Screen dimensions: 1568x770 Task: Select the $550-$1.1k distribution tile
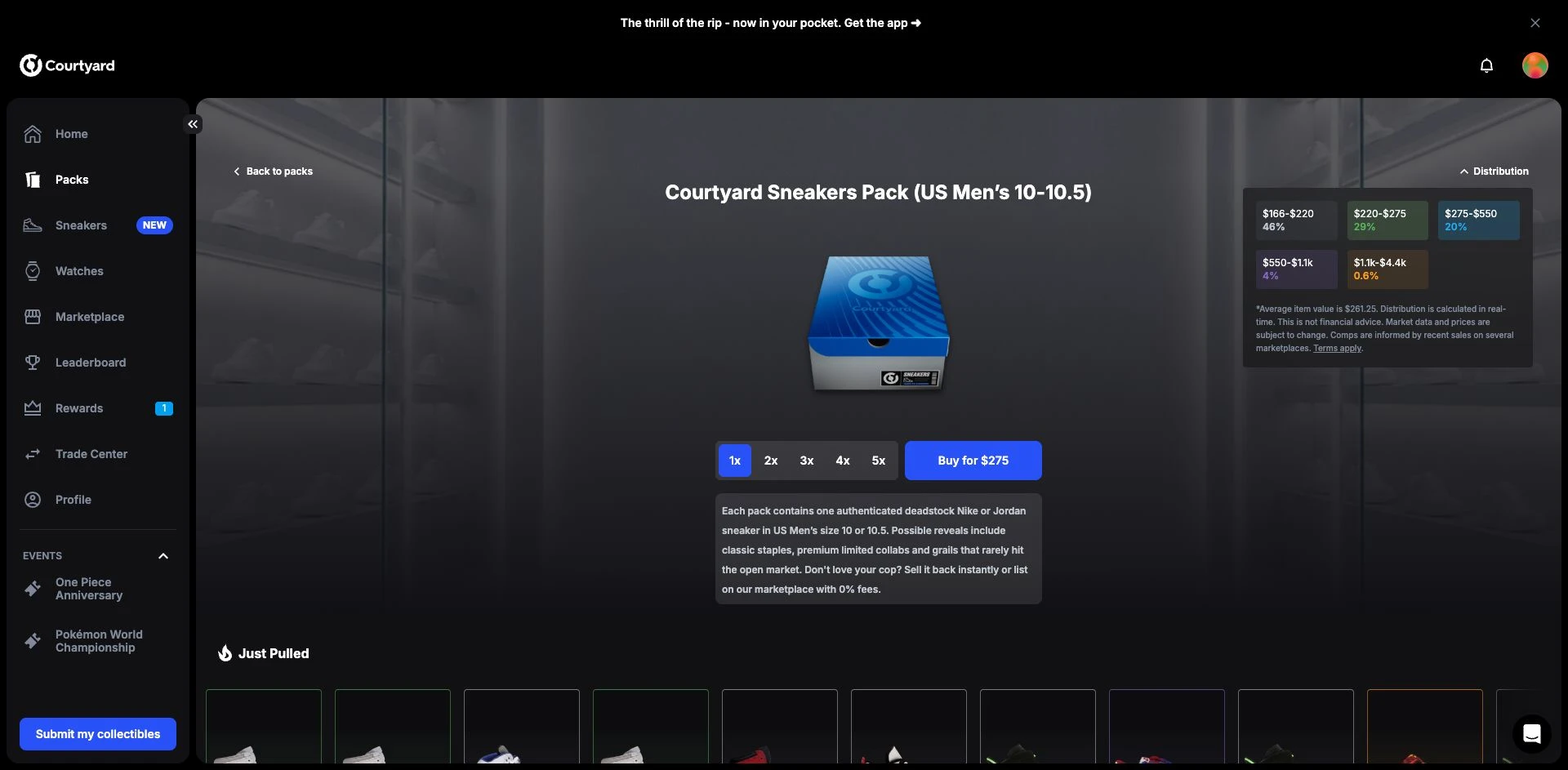(1297, 269)
